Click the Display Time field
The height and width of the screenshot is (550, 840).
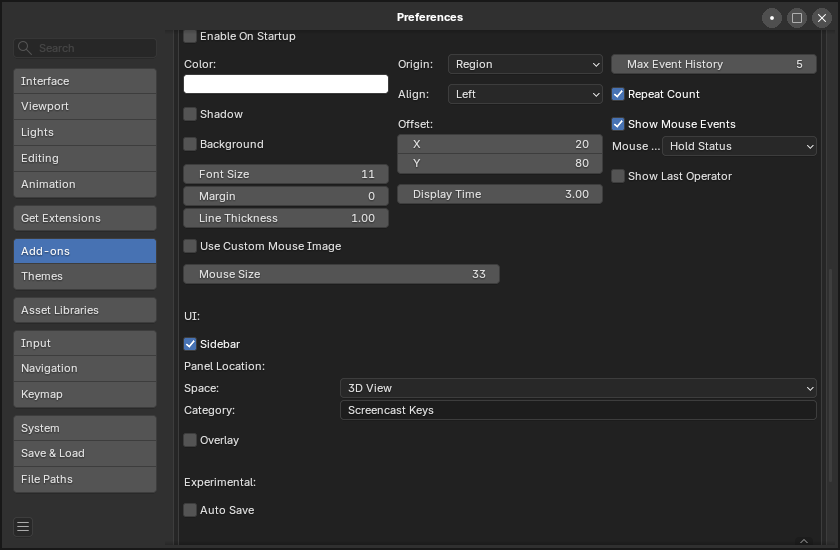pos(500,194)
